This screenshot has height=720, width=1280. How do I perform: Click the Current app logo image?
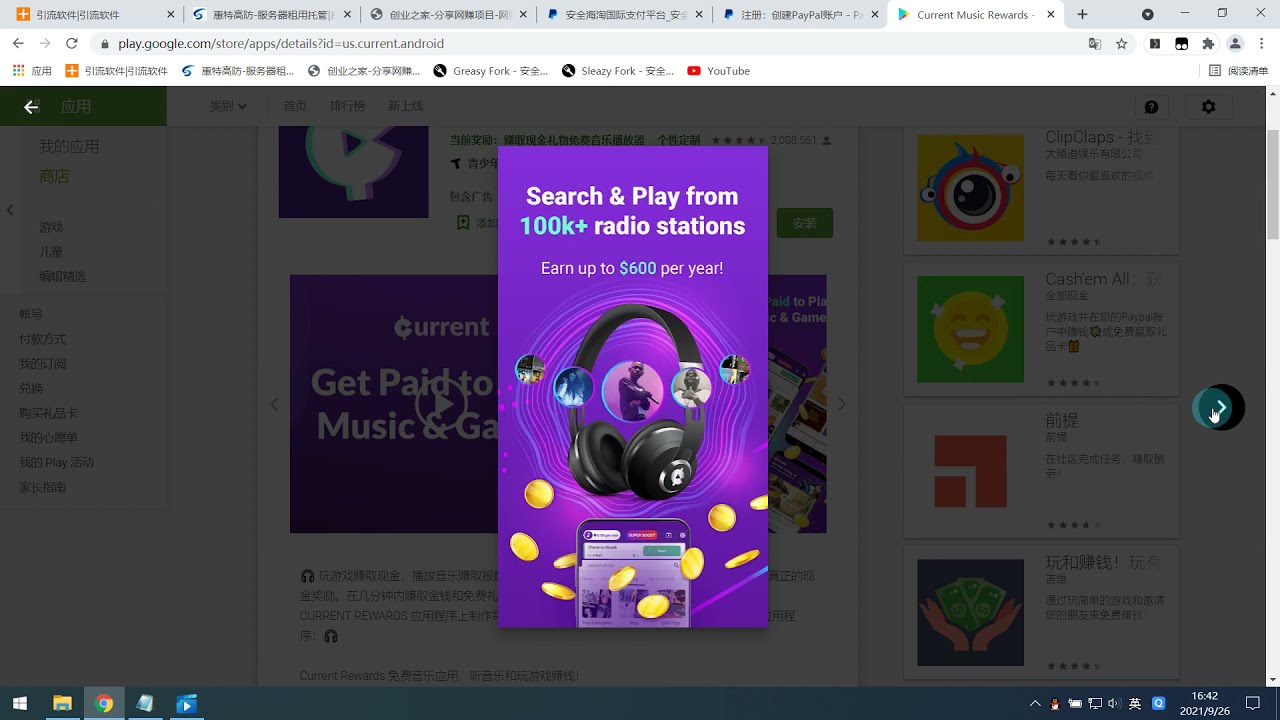353,172
